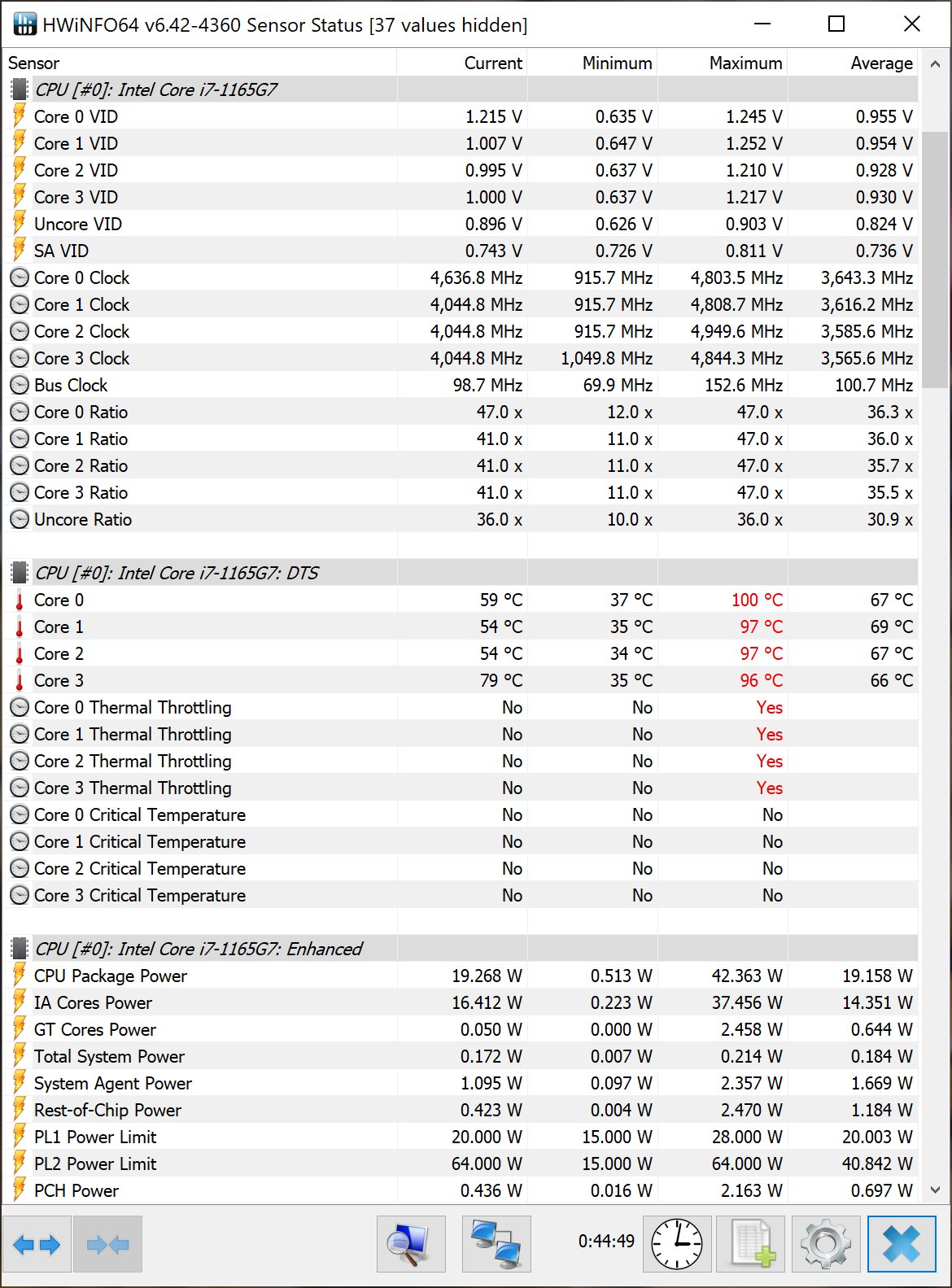
Task: Select the CPU Package Power row
Action: coord(111,976)
